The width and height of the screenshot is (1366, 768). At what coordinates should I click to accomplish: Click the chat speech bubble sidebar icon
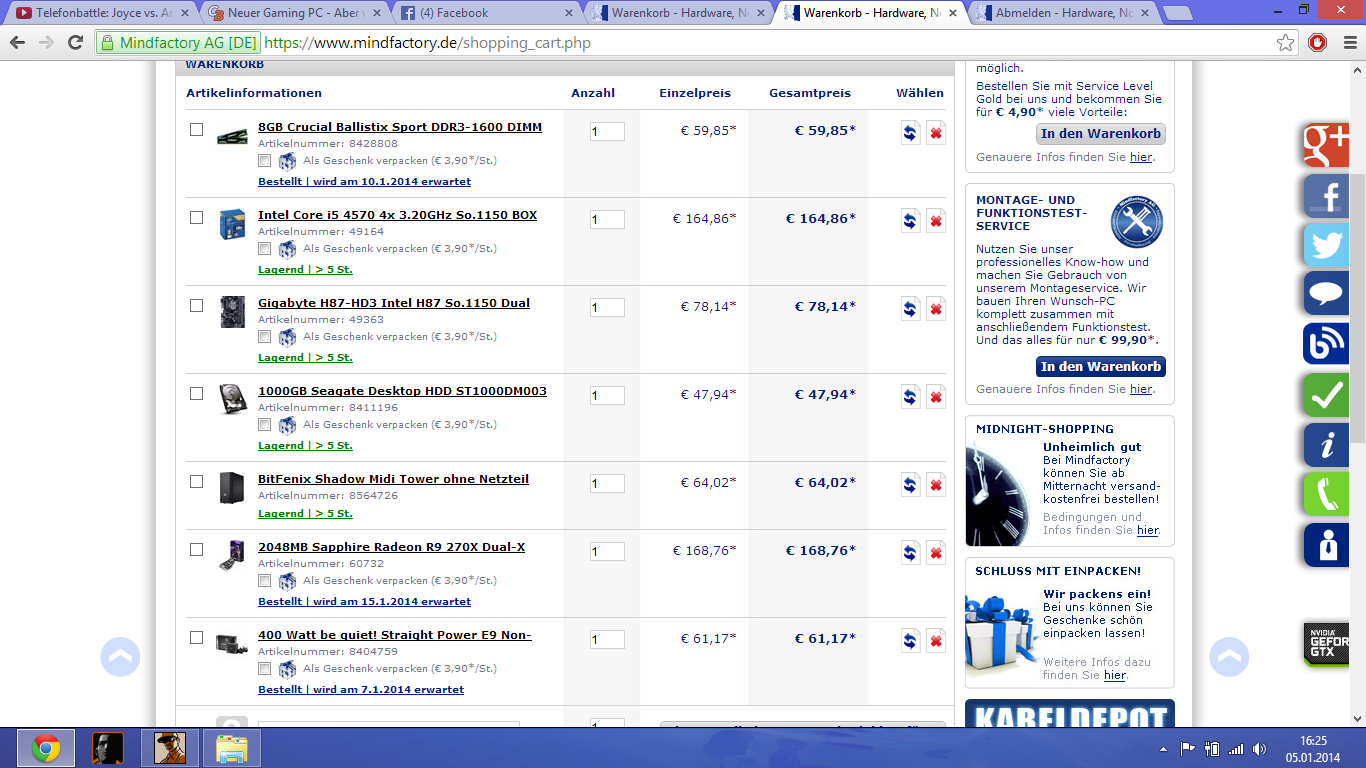pos(1326,294)
